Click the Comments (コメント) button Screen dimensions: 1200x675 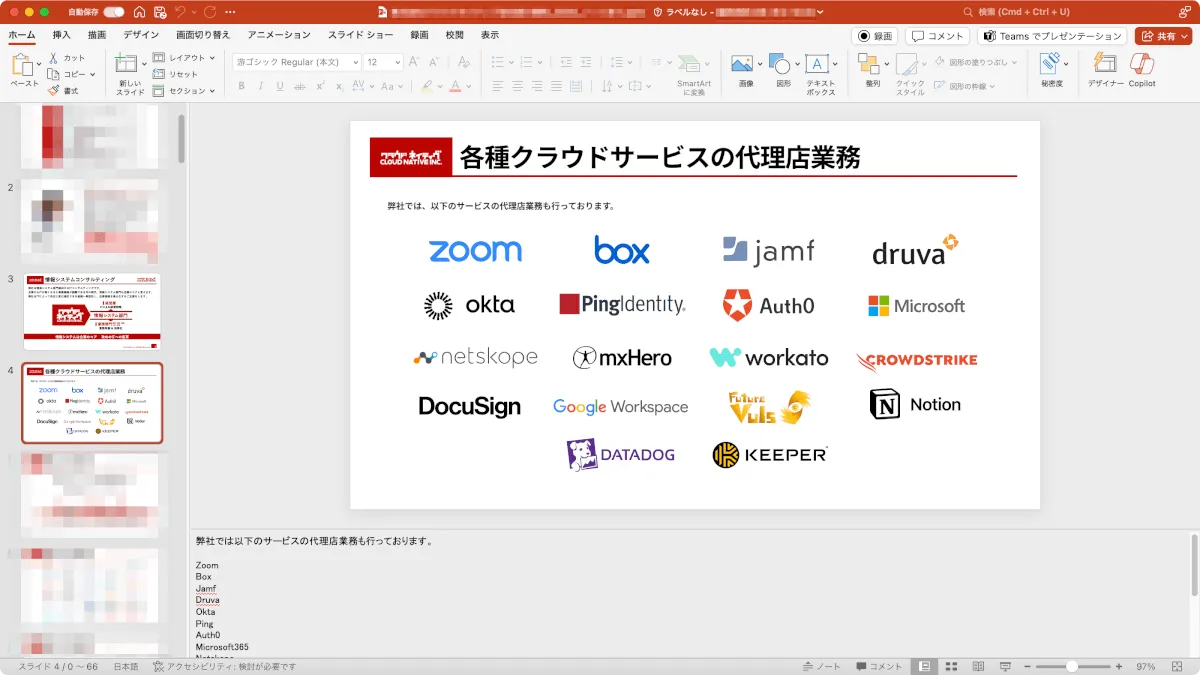[936, 36]
